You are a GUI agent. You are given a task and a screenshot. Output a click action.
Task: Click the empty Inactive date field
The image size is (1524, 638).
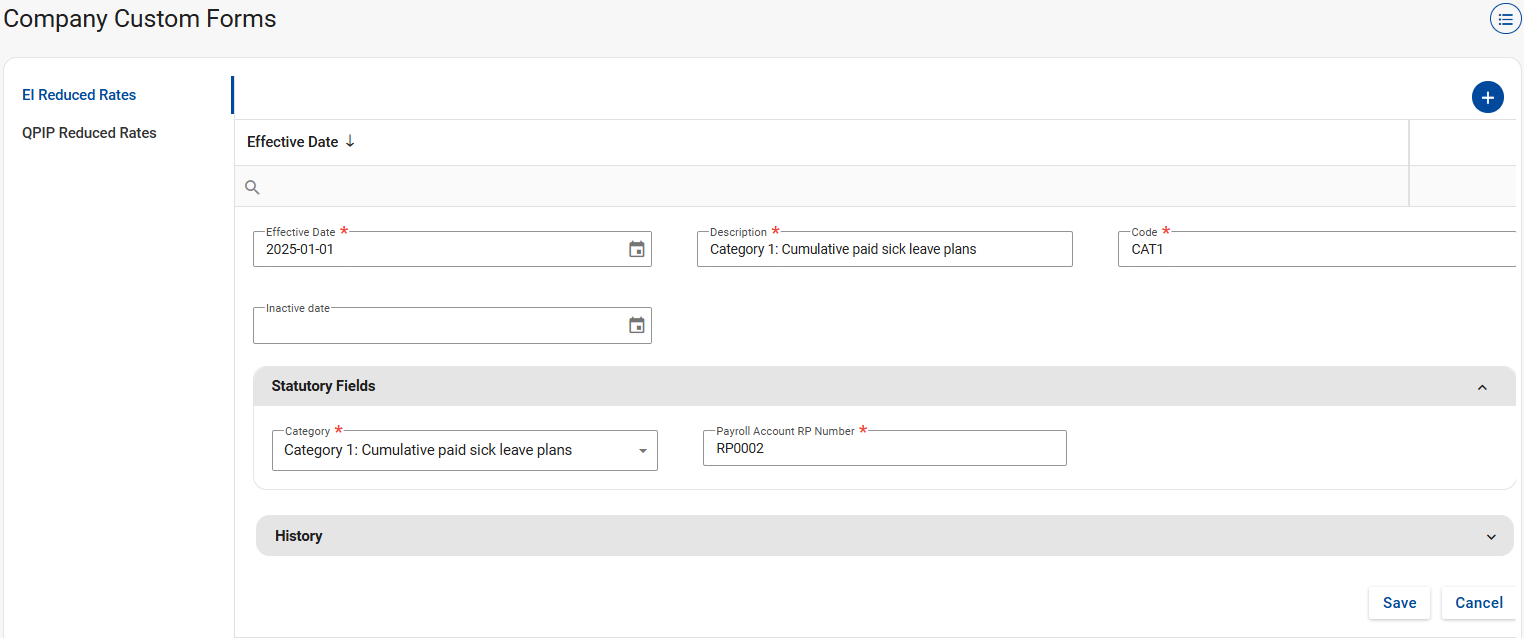440,326
